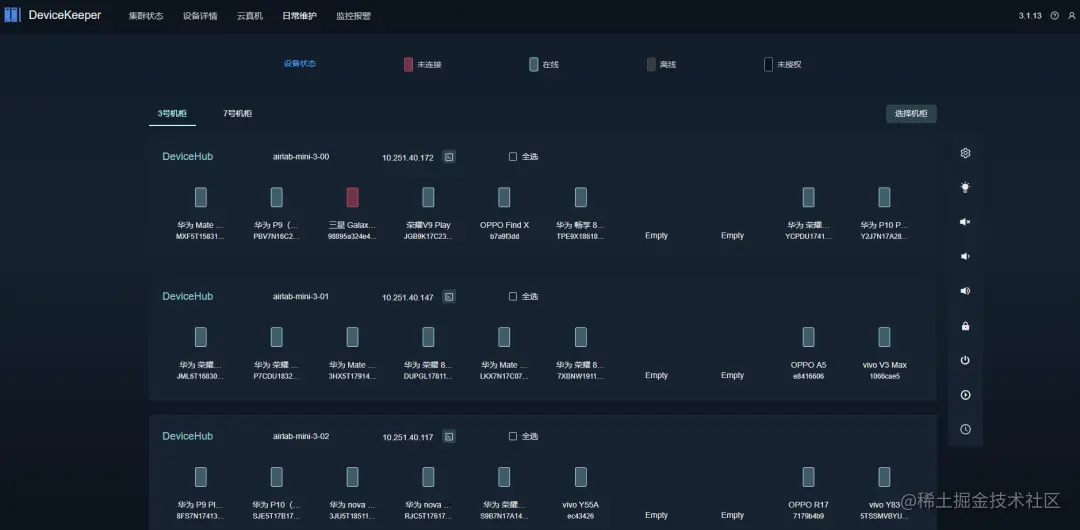Click the mute speaker icon
Viewport: 1080px width, 530px height.
(x=965, y=222)
